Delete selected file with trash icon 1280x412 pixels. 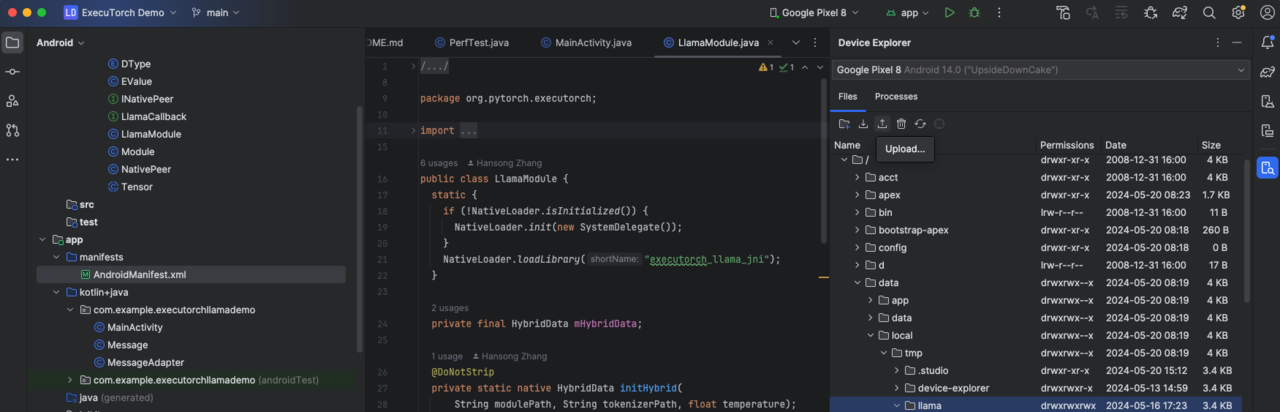[901, 123]
